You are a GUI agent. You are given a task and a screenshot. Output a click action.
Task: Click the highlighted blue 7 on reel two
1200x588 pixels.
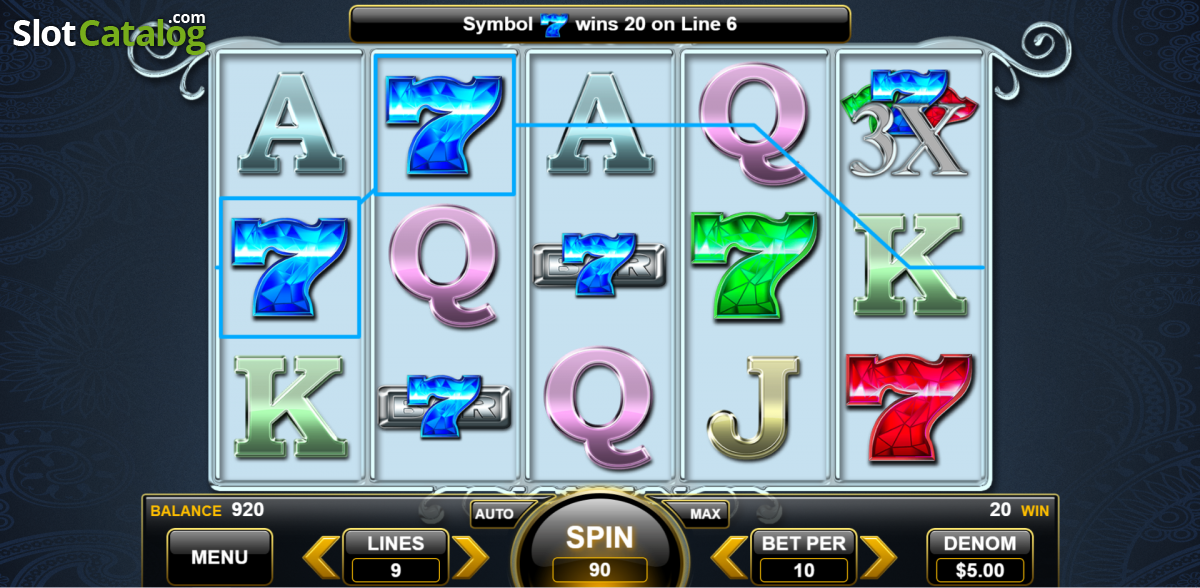(444, 124)
